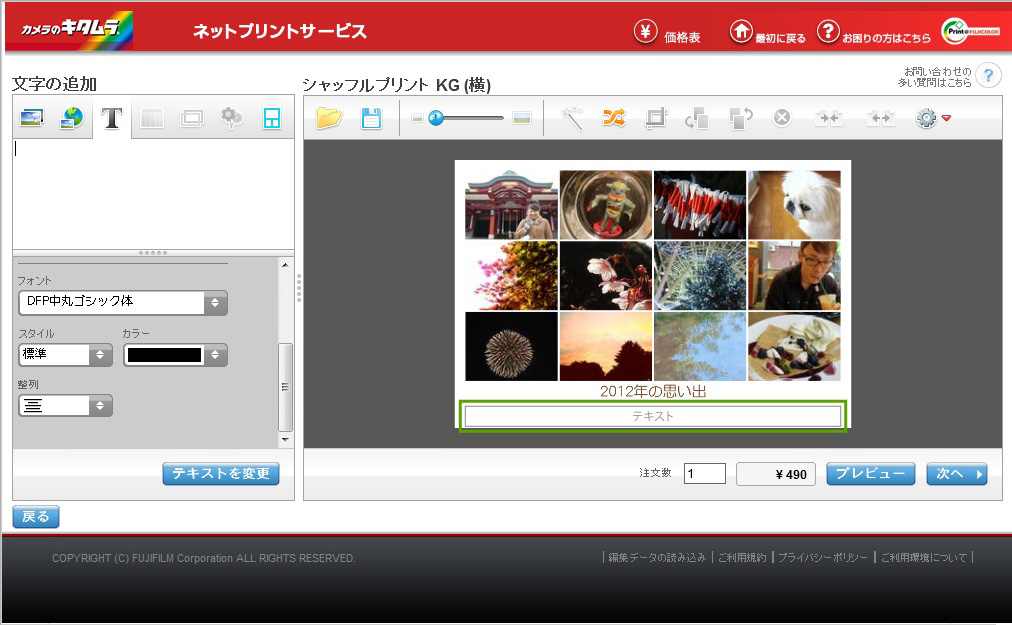Viewport: 1012px width, 625px height.
Task: Expand the スタイル style dropdown
Action: coord(66,355)
